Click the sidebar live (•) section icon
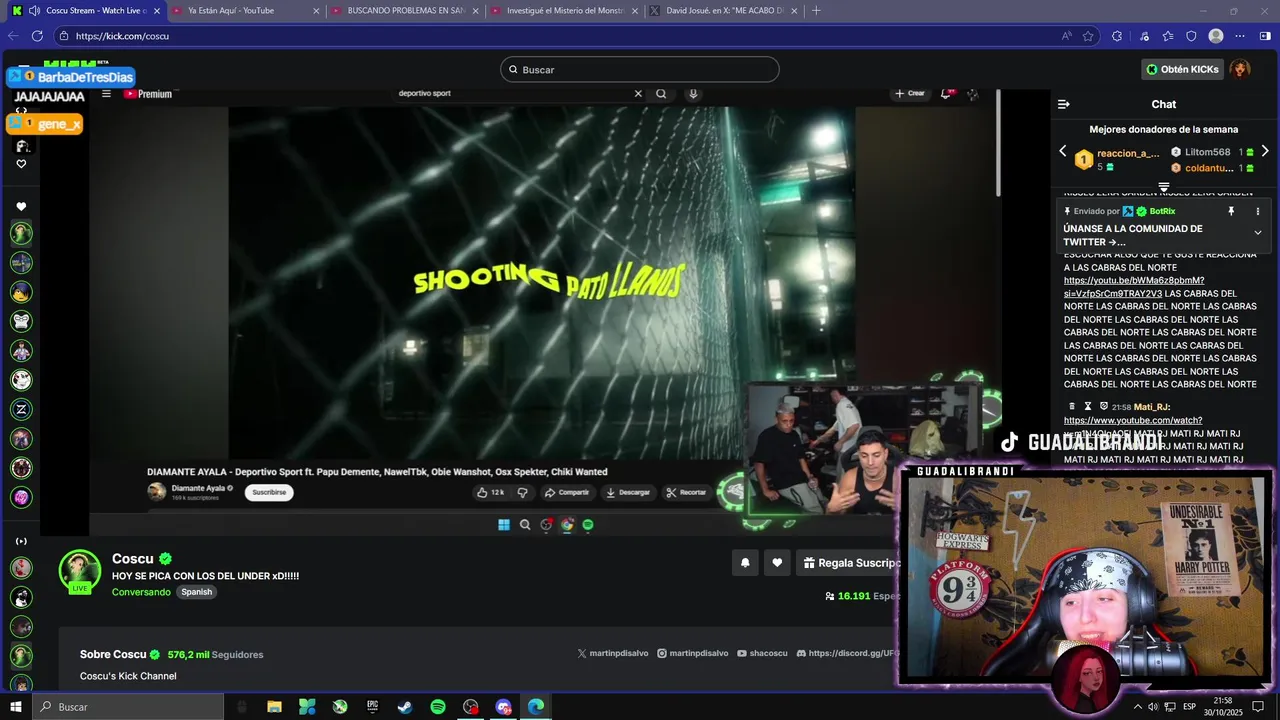 [x=21, y=541]
